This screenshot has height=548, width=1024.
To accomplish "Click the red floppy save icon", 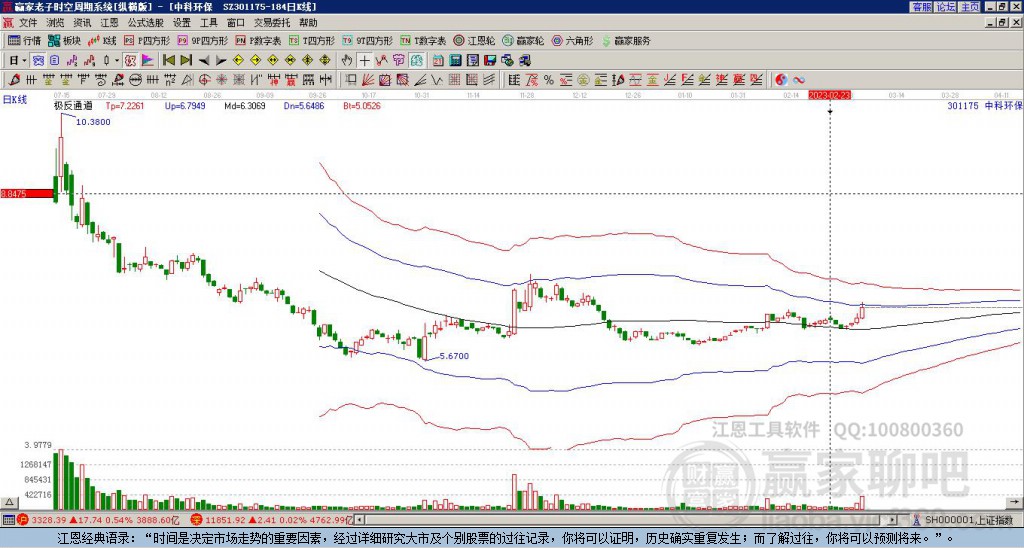I will [x=490, y=61].
